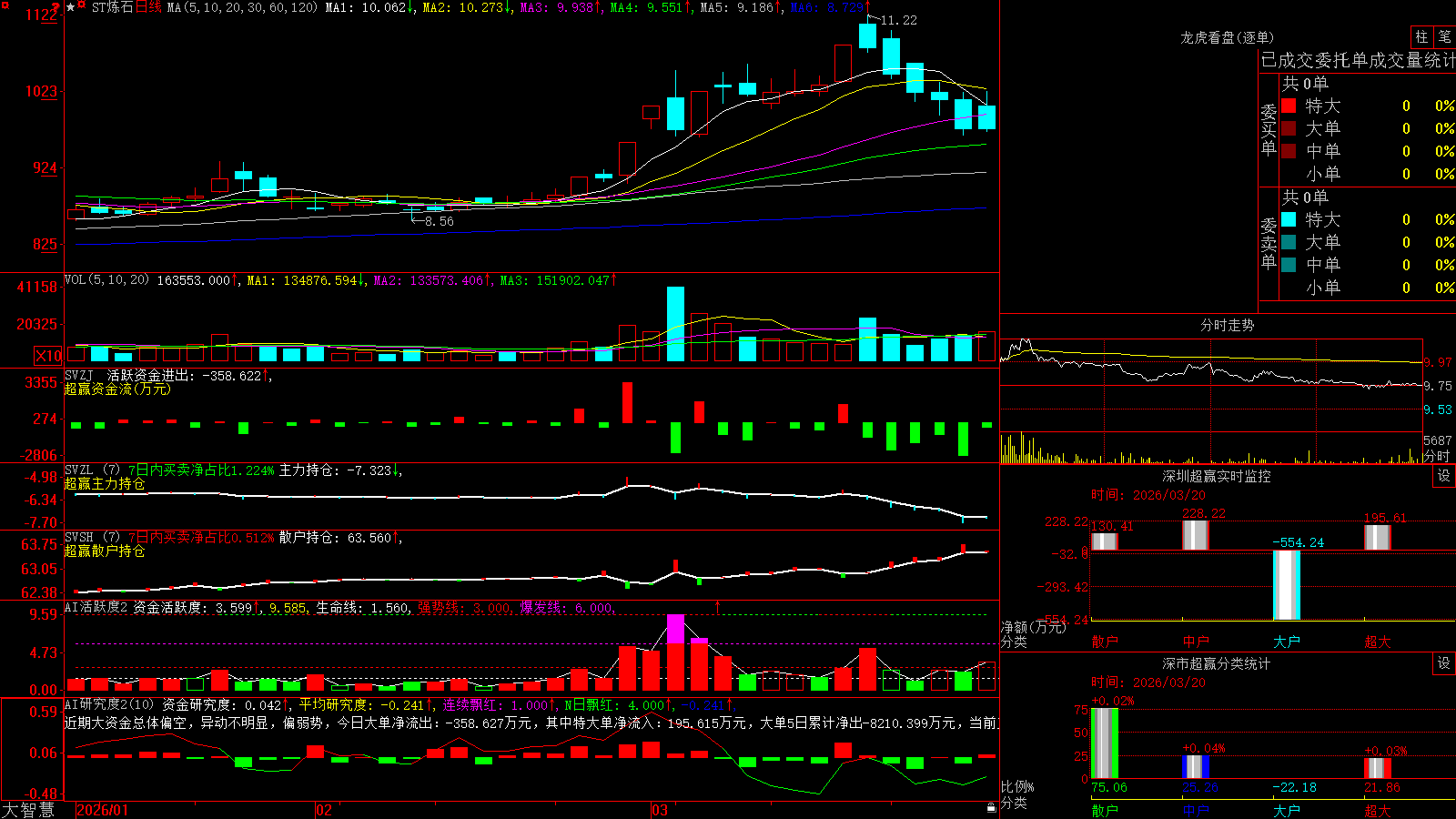Image resolution: width=1456 pixels, height=819 pixels.
Task: Click dark red 中单 buy-order swatch
Action: pyautogui.click(x=1289, y=151)
